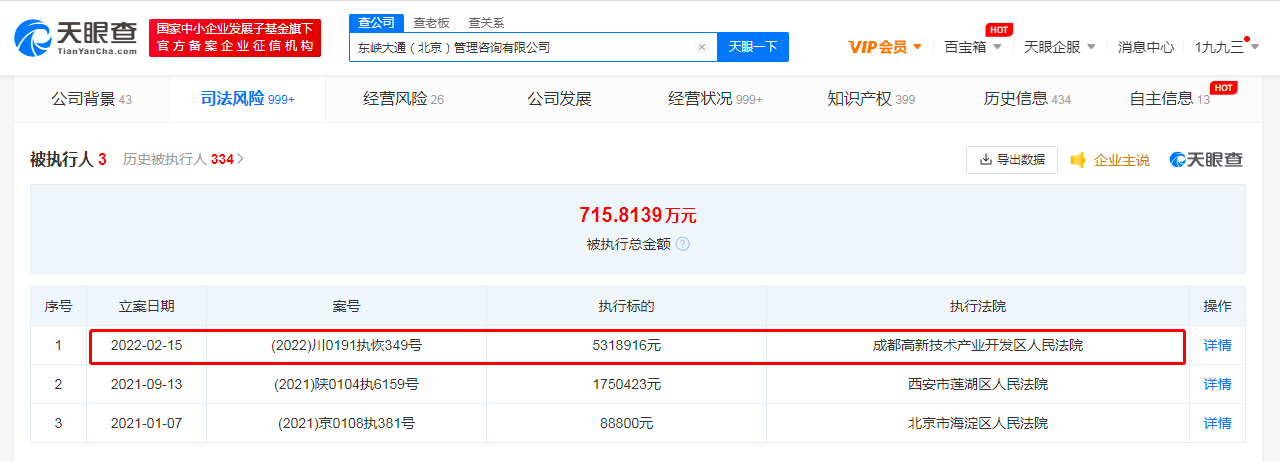The image size is (1280, 462).
Task: Click the 715.8139万元 total amount
Action: point(638,214)
